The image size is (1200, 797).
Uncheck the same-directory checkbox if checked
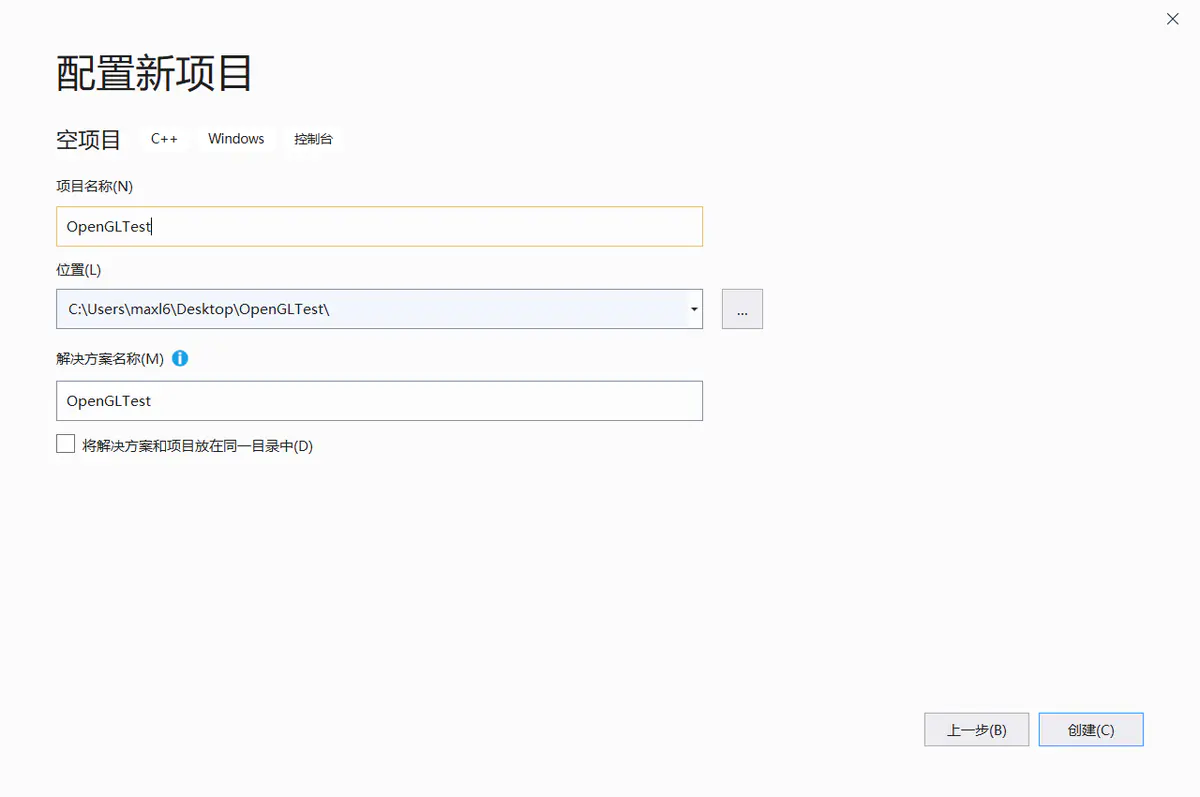pos(65,443)
